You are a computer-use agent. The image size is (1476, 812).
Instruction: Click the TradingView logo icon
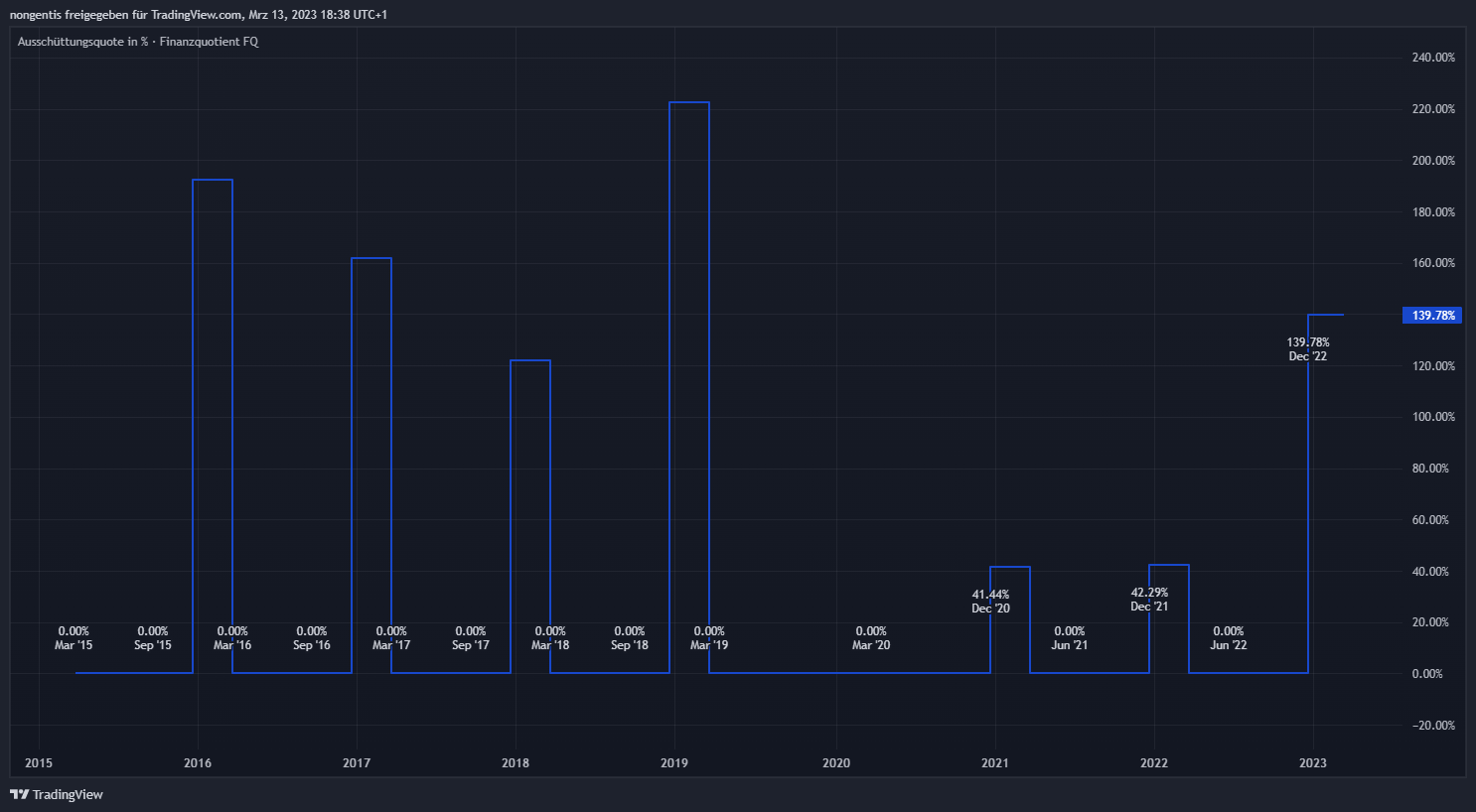click(19, 794)
